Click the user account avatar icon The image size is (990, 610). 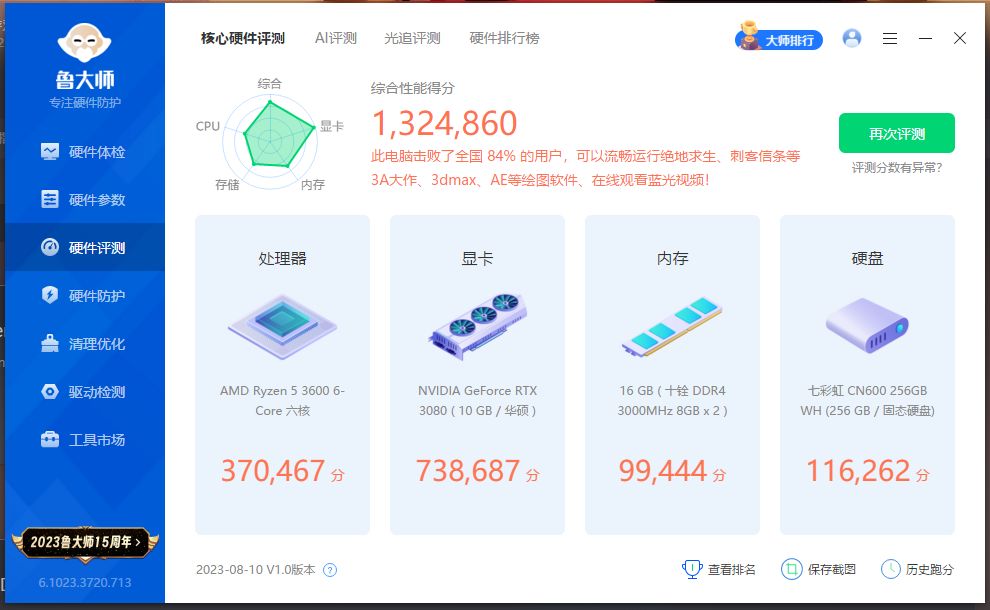[x=852, y=39]
